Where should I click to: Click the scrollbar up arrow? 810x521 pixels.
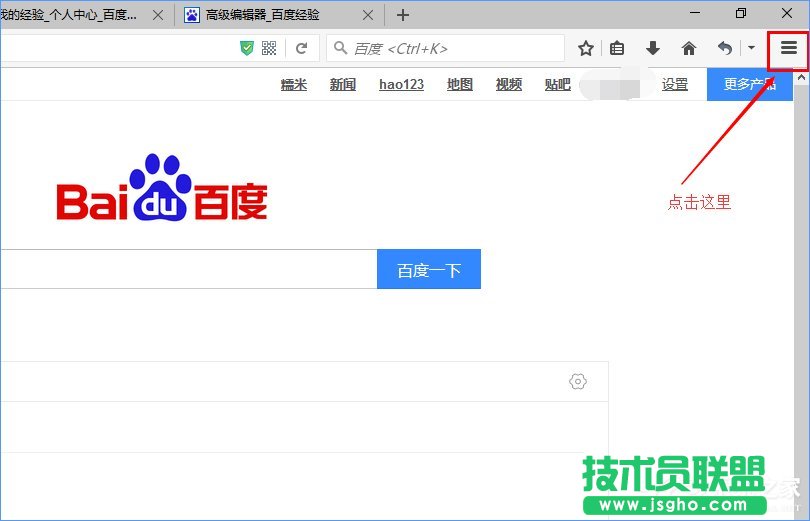801,78
